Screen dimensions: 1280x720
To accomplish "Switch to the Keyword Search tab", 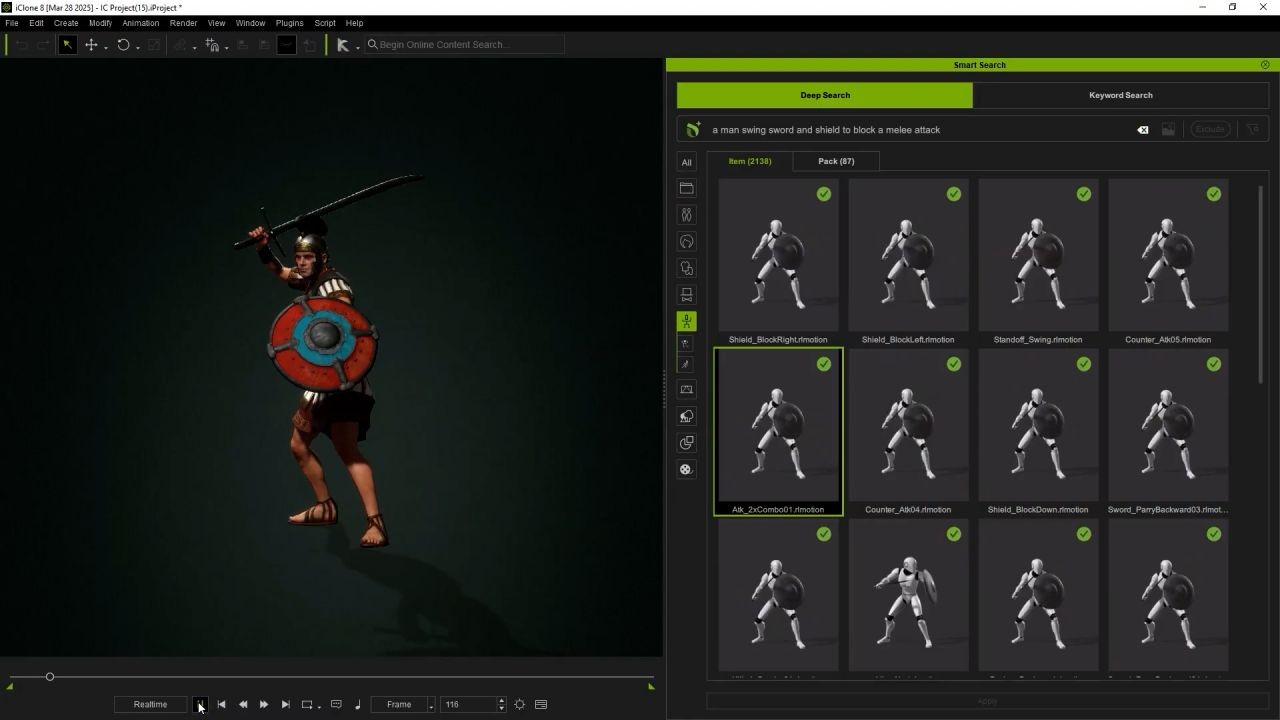I will tap(1120, 95).
